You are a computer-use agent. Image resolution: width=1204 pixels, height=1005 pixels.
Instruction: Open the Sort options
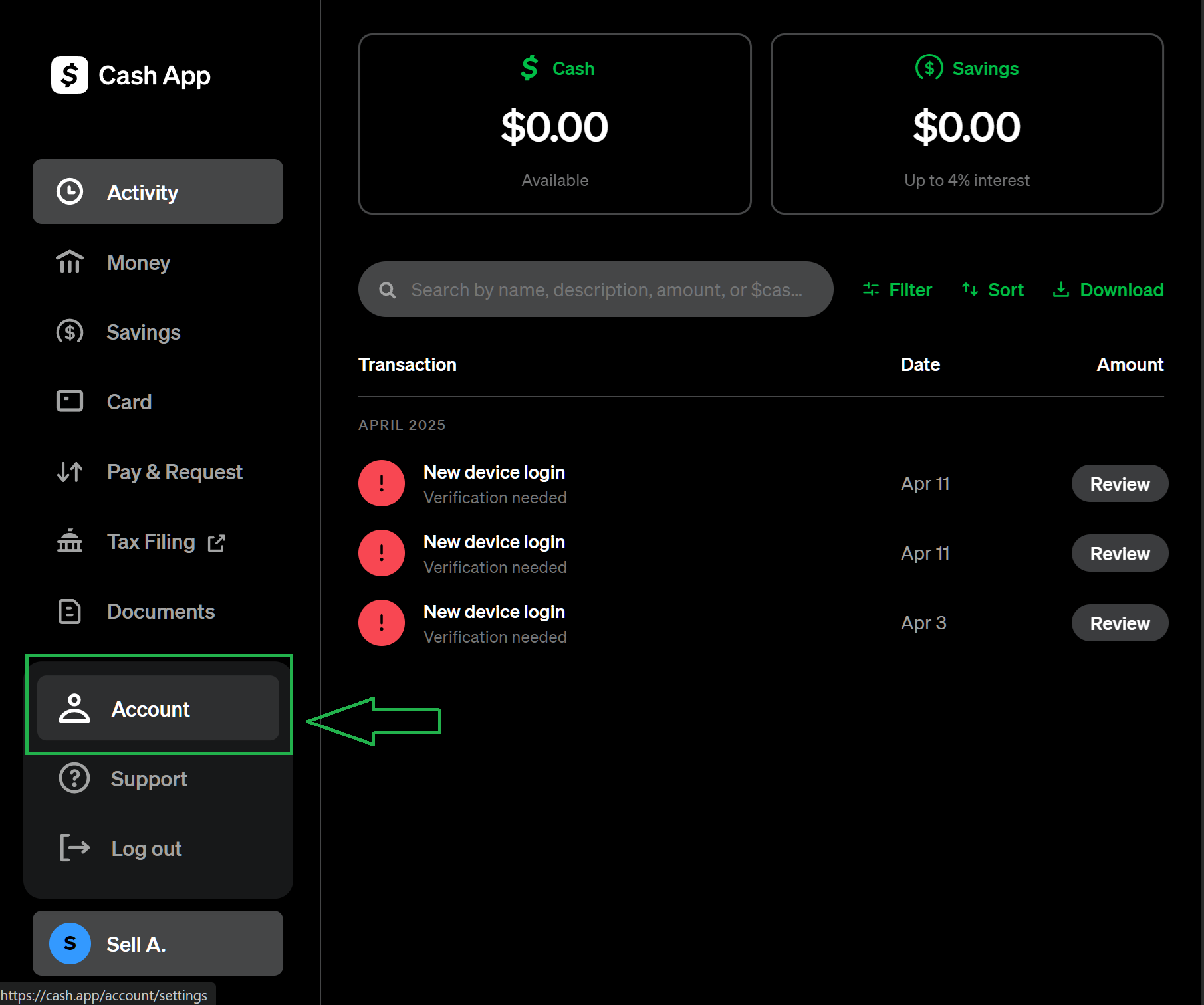tap(992, 289)
